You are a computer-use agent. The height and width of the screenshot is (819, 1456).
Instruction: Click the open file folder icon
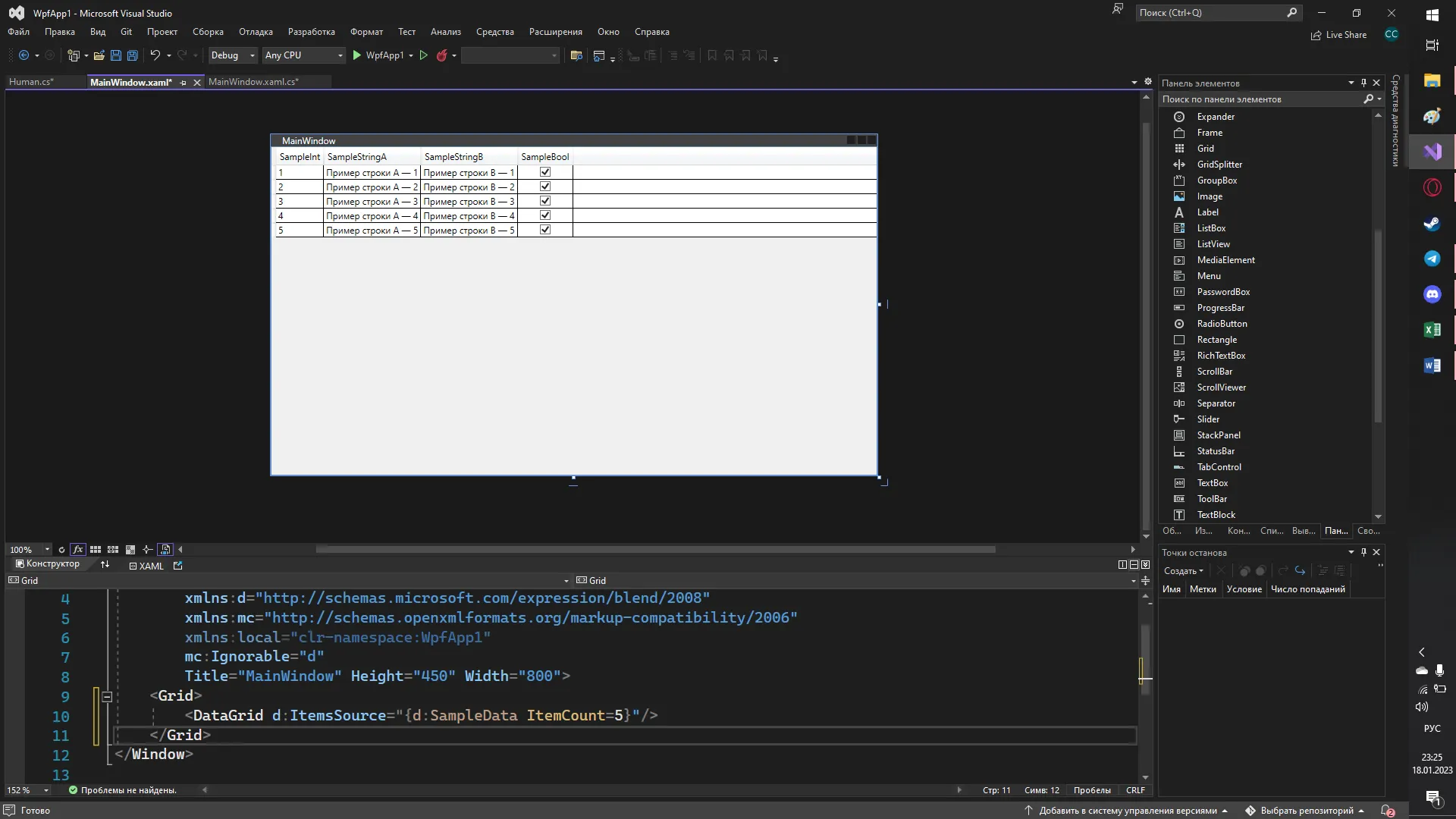coord(99,55)
